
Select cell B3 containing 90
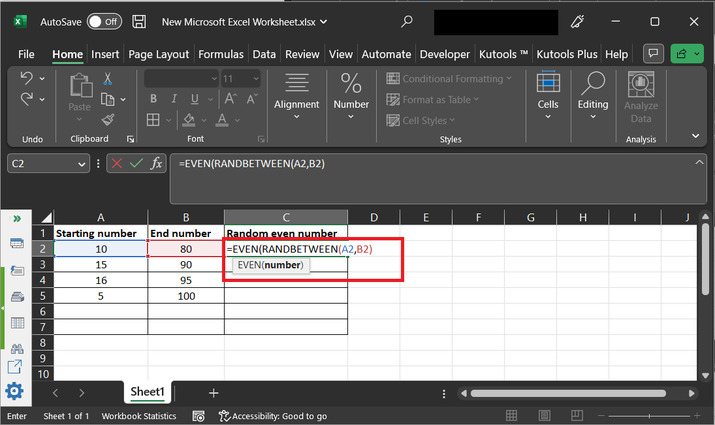tap(186, 264)
